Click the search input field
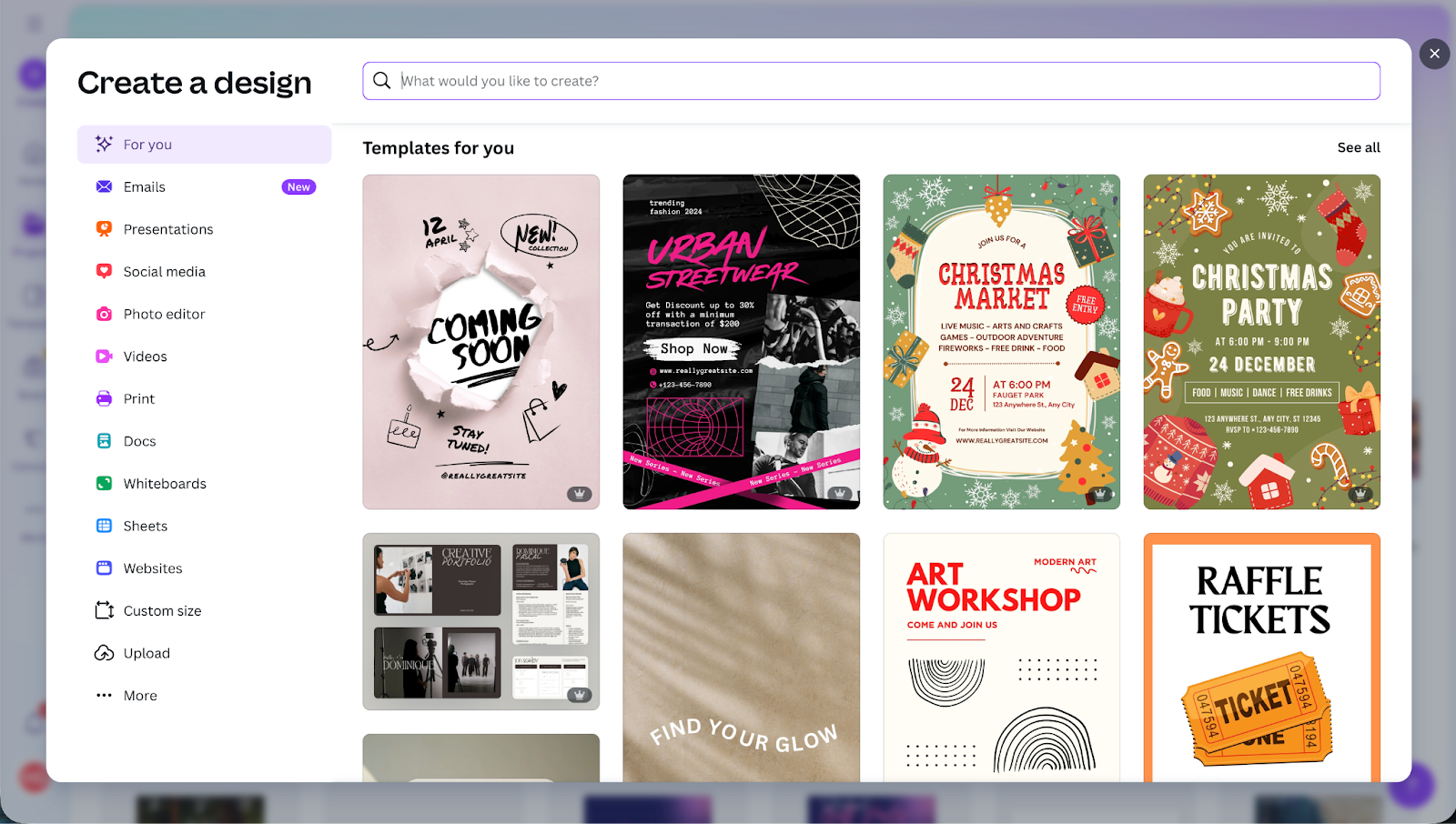 tap(819, 80)
